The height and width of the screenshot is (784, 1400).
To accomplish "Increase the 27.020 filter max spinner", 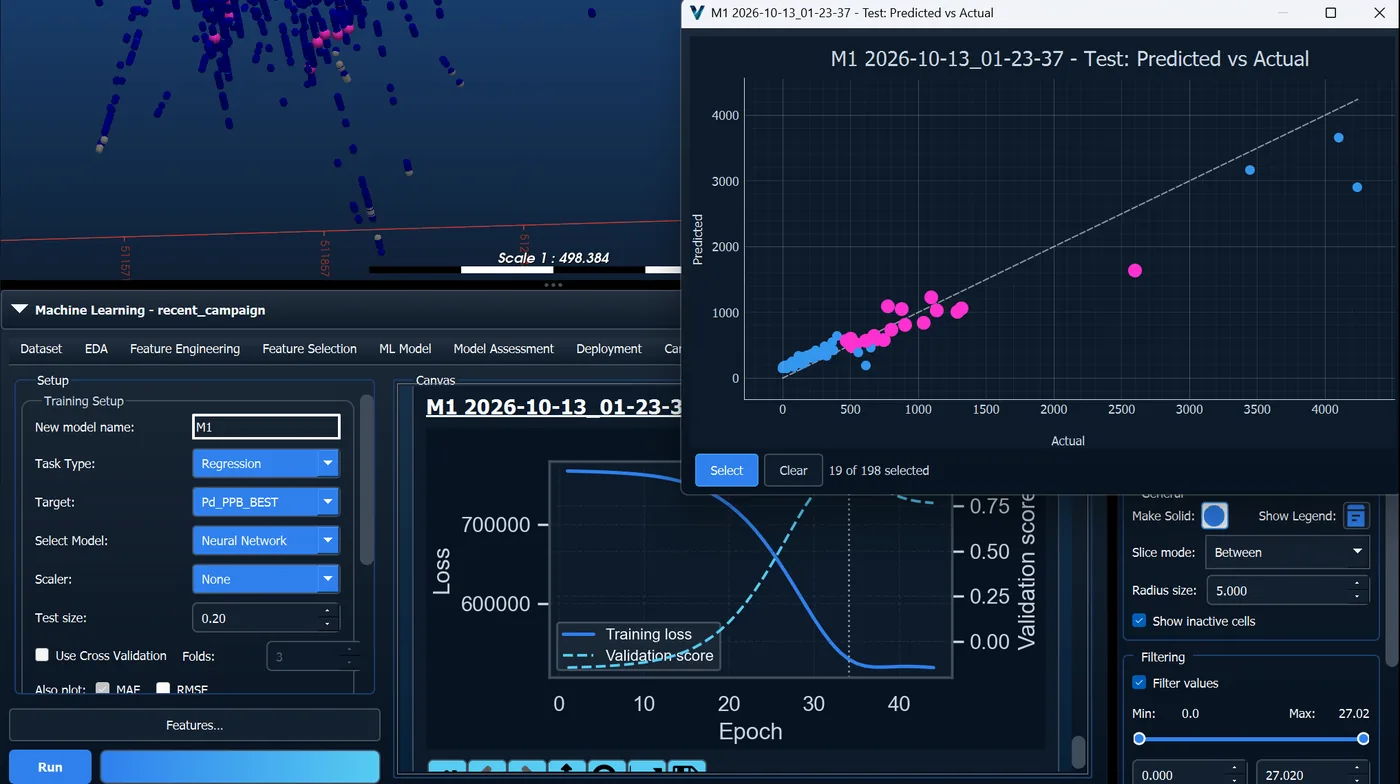I will pyautogui.click(x=1357, y=769).
